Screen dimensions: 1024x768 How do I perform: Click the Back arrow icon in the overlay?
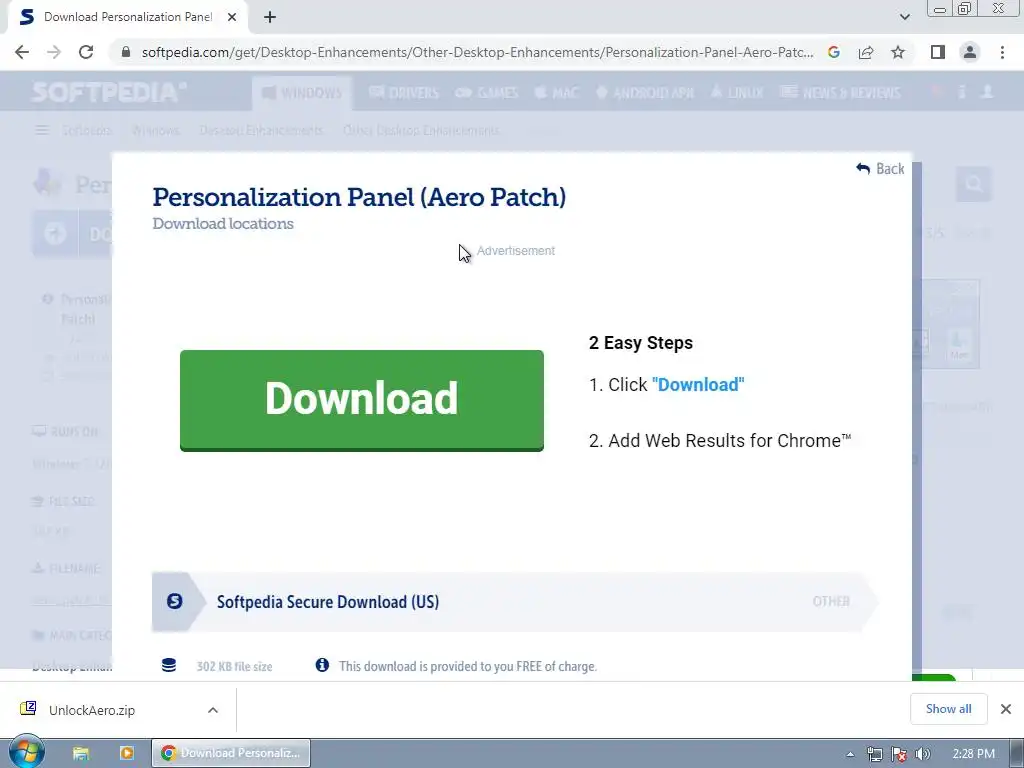[863, 168]
